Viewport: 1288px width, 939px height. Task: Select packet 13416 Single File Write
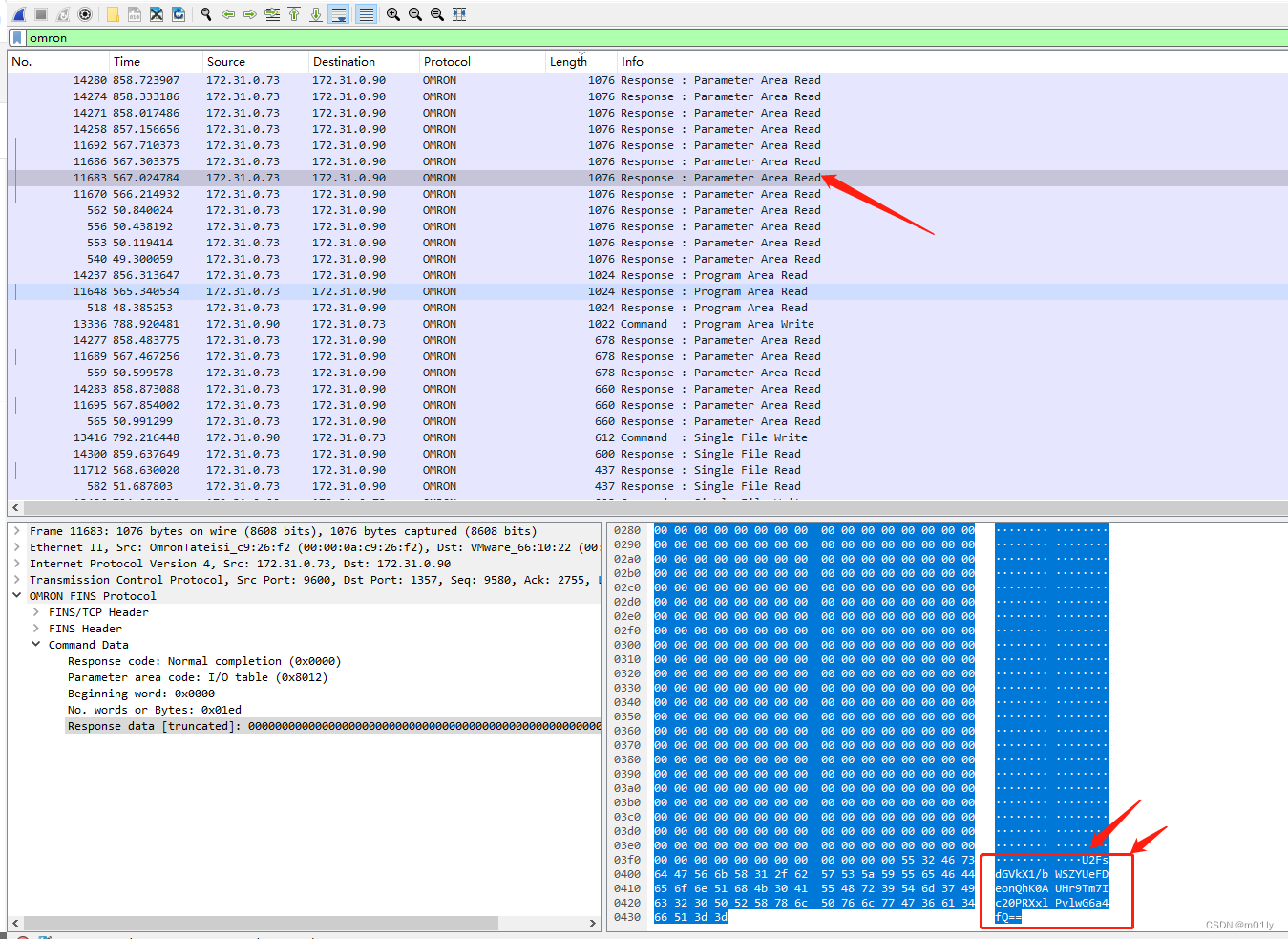pos(647,437)
